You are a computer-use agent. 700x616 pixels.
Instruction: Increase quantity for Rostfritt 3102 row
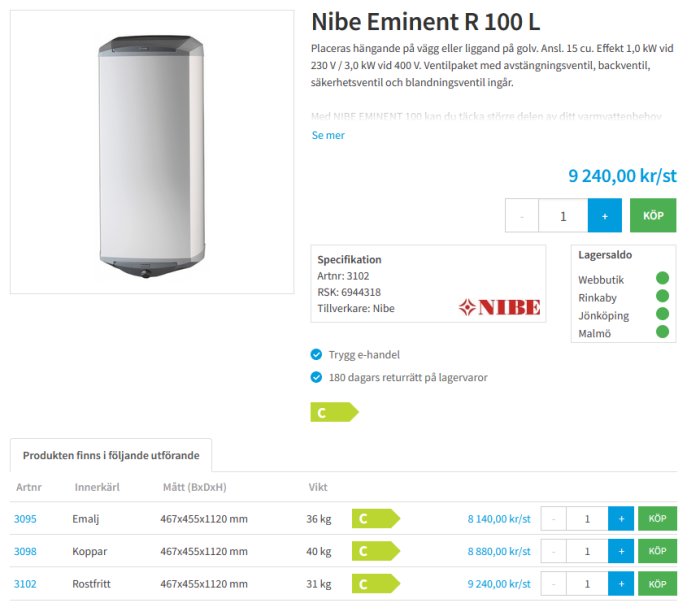click(621, 584)
